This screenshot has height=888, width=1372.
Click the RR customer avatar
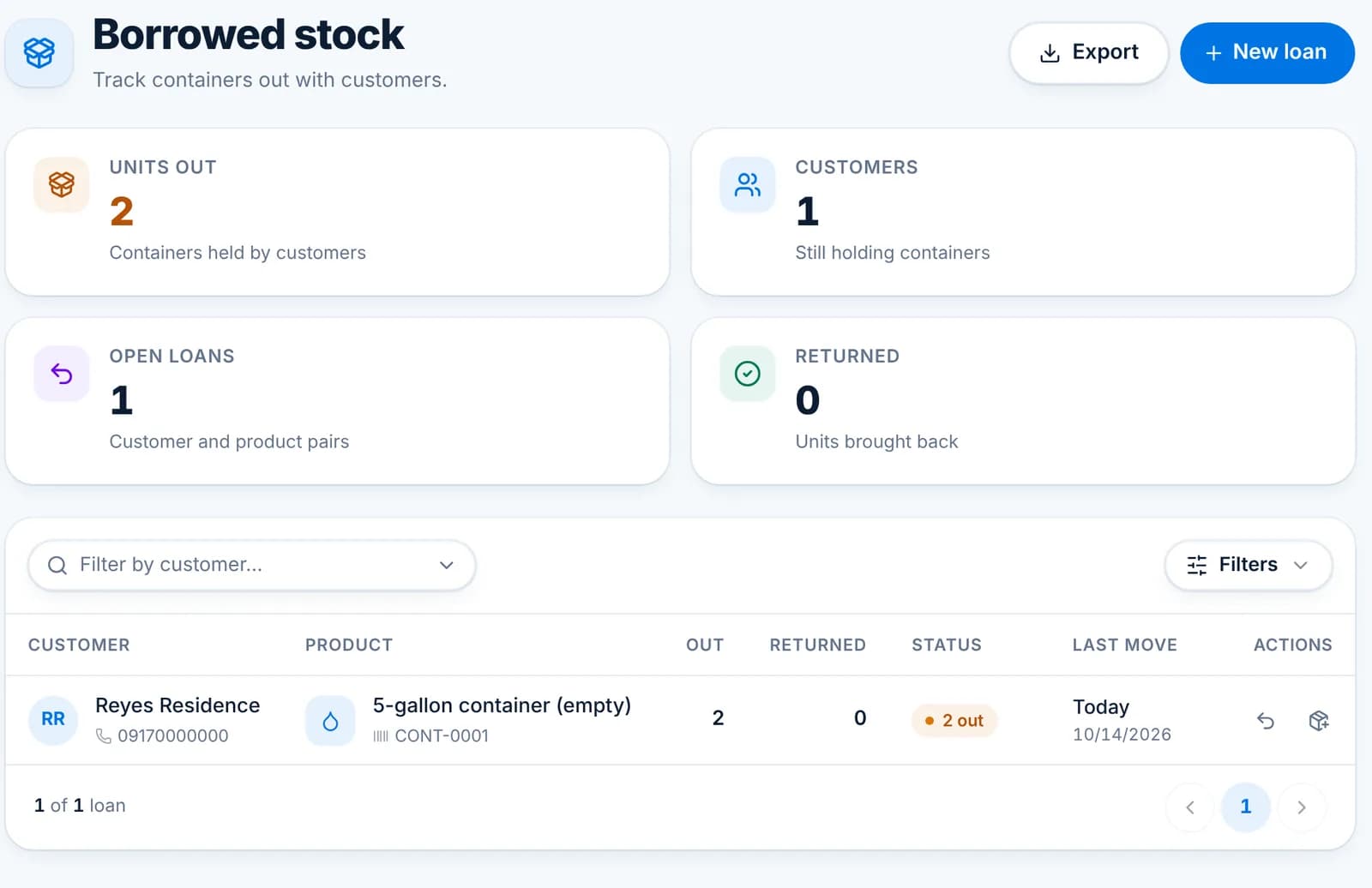(53, 719)
